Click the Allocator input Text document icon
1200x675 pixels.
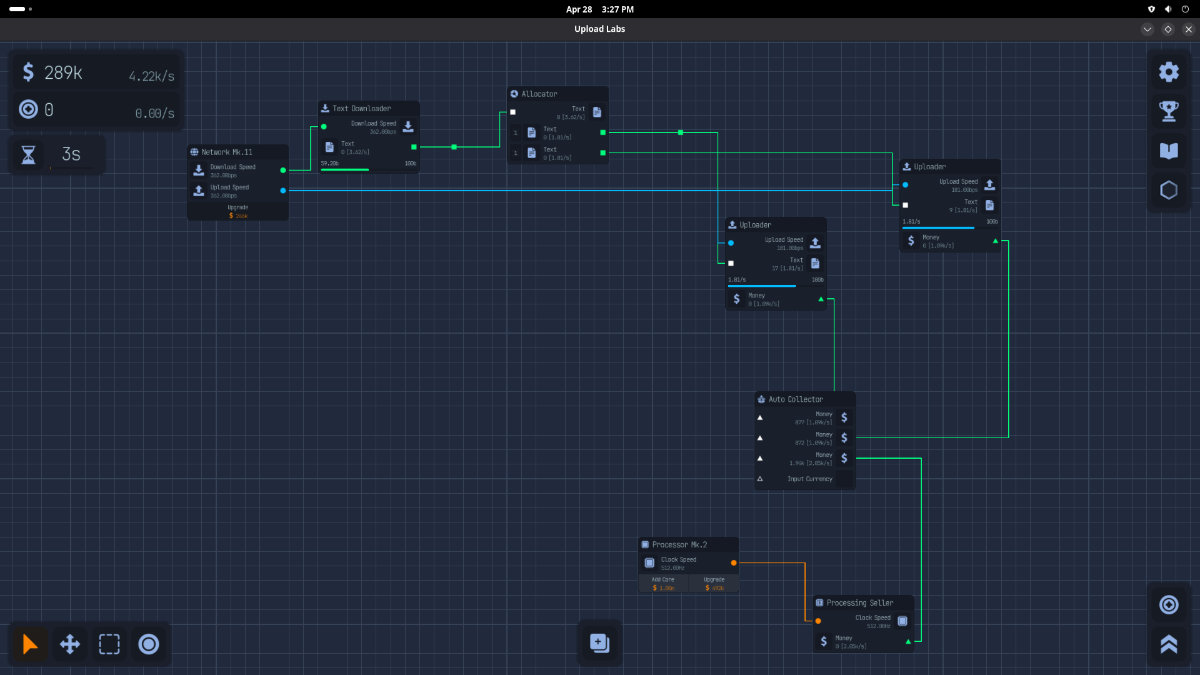[597, 112]
